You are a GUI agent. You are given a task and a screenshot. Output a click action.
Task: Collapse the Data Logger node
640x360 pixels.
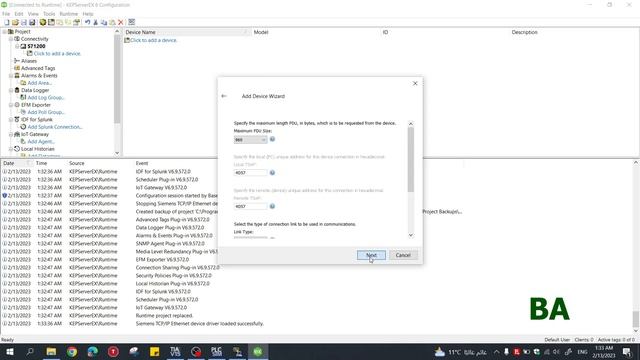(x=11, y=90)
